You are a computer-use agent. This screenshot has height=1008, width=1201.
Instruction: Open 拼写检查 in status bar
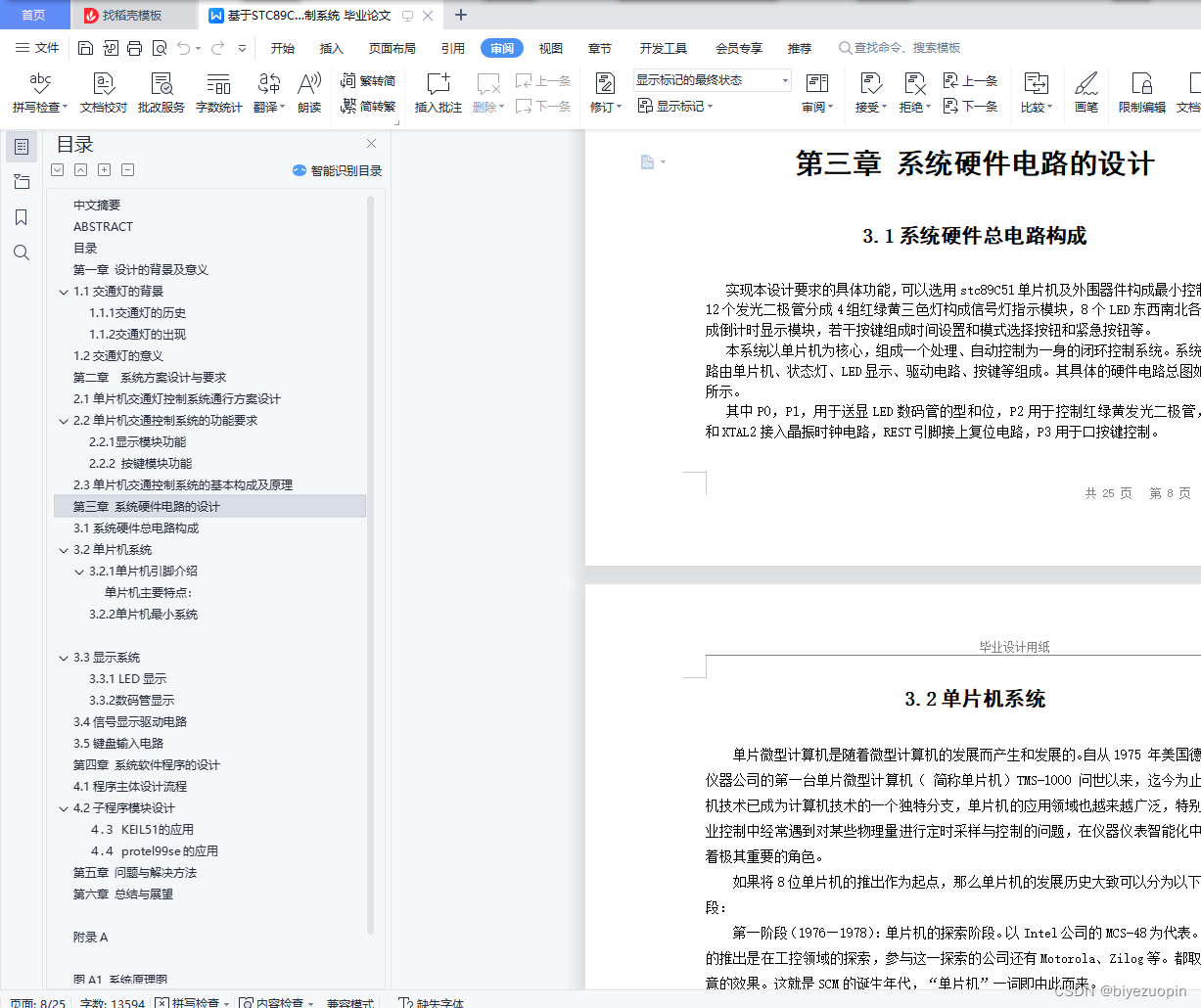tap(192, 1002)
